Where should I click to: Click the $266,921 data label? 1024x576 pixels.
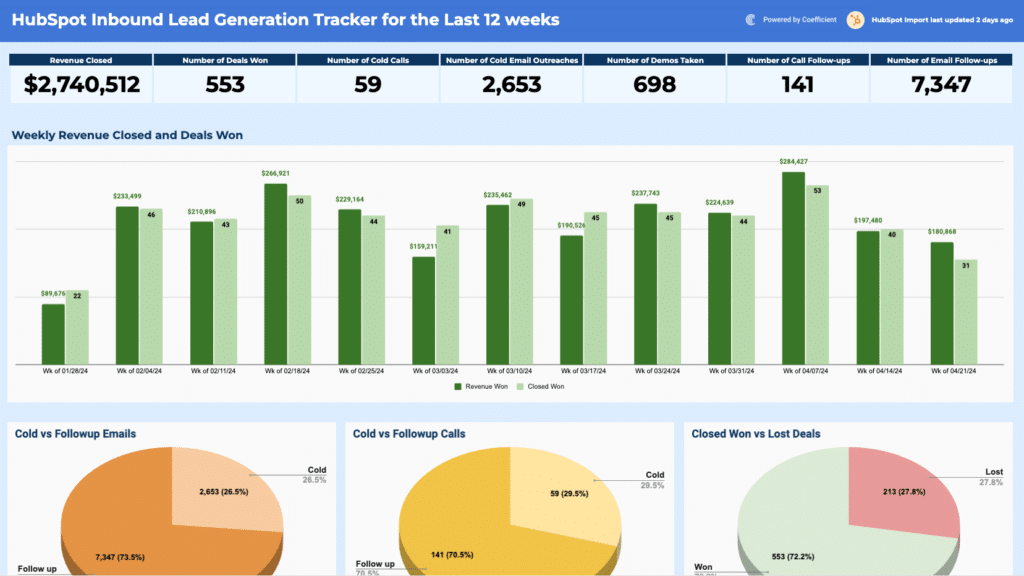click(275, 173)
